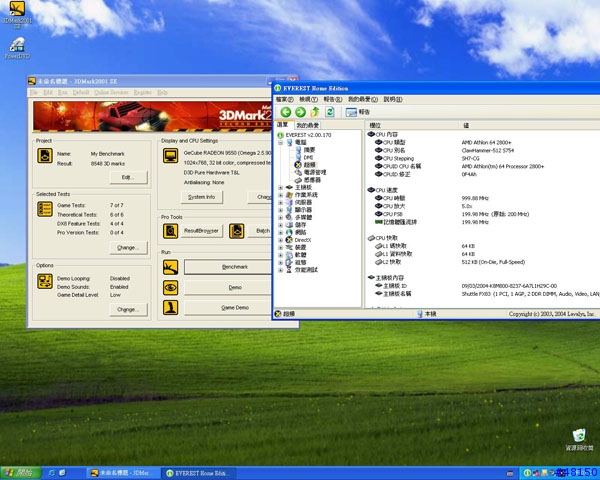Screen dimensions: 600x480
Task: Open the EVEREST 報告 report menu
Action: click(x=333, y=99)
